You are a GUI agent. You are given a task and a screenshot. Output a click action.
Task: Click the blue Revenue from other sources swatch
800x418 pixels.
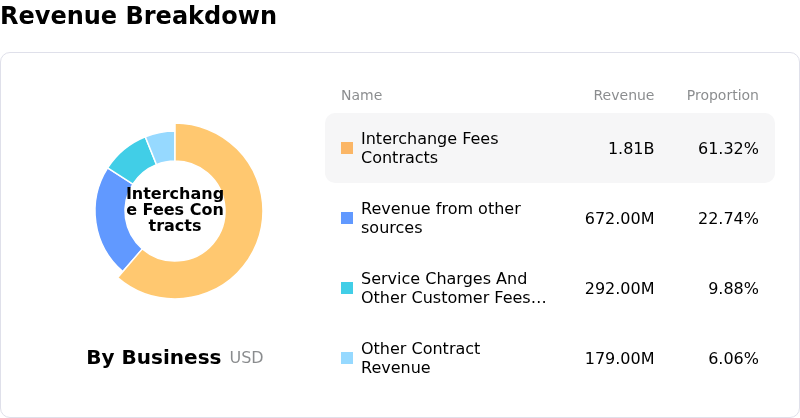[x=347, y=218]
